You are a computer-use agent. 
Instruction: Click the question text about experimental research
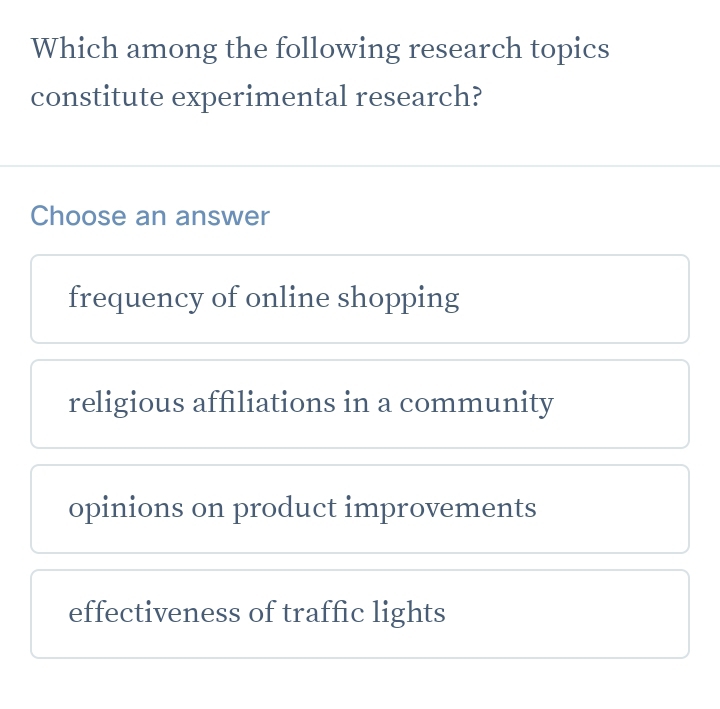point(320,73)
